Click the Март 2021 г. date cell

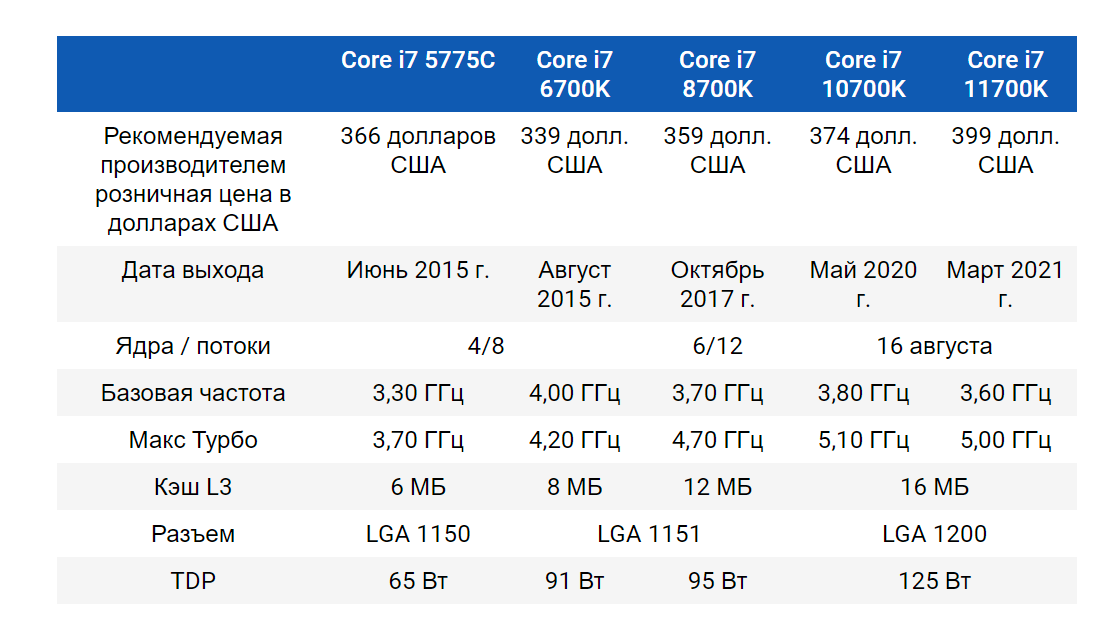(1006, 284)
